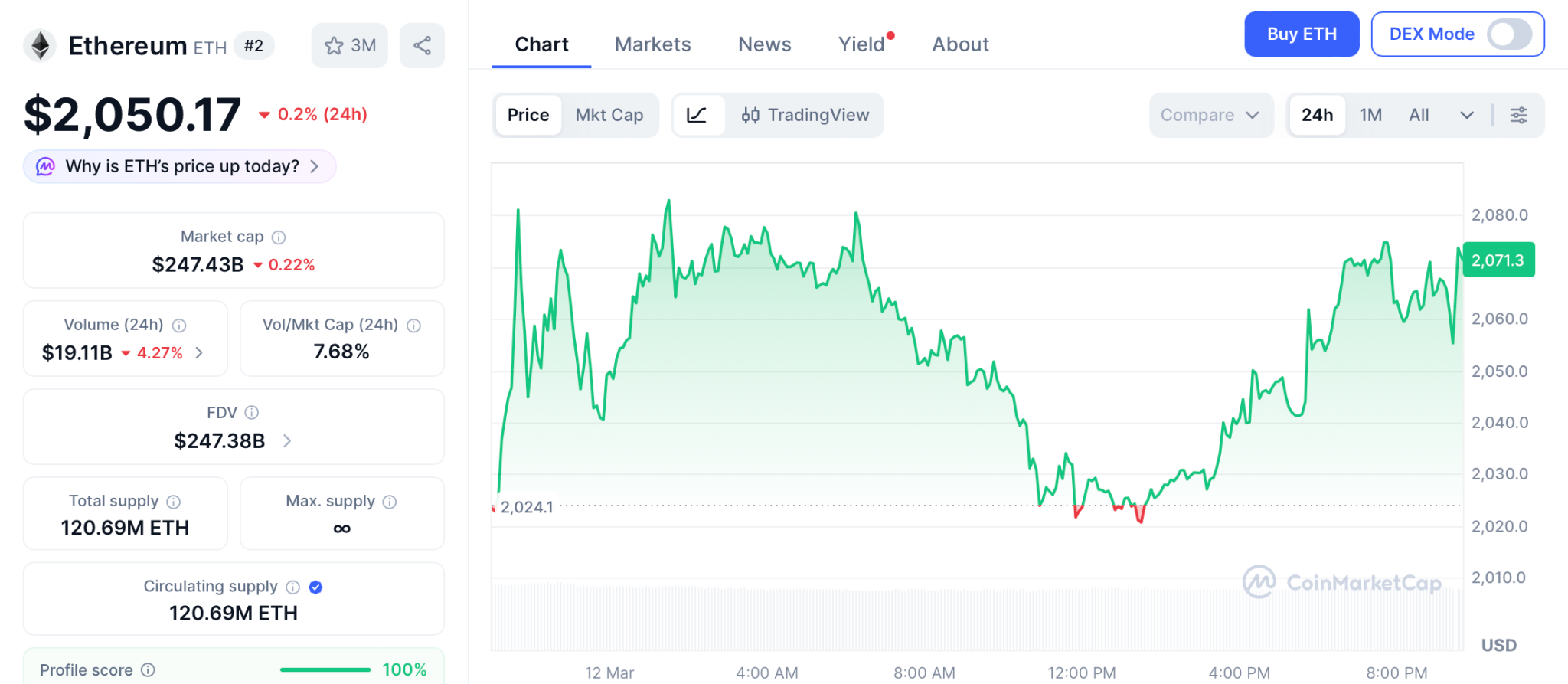Image resolution: width=1568 pixels, height=684 pixels.
Task: Click the FDV info icon
Action: (252, 413)
